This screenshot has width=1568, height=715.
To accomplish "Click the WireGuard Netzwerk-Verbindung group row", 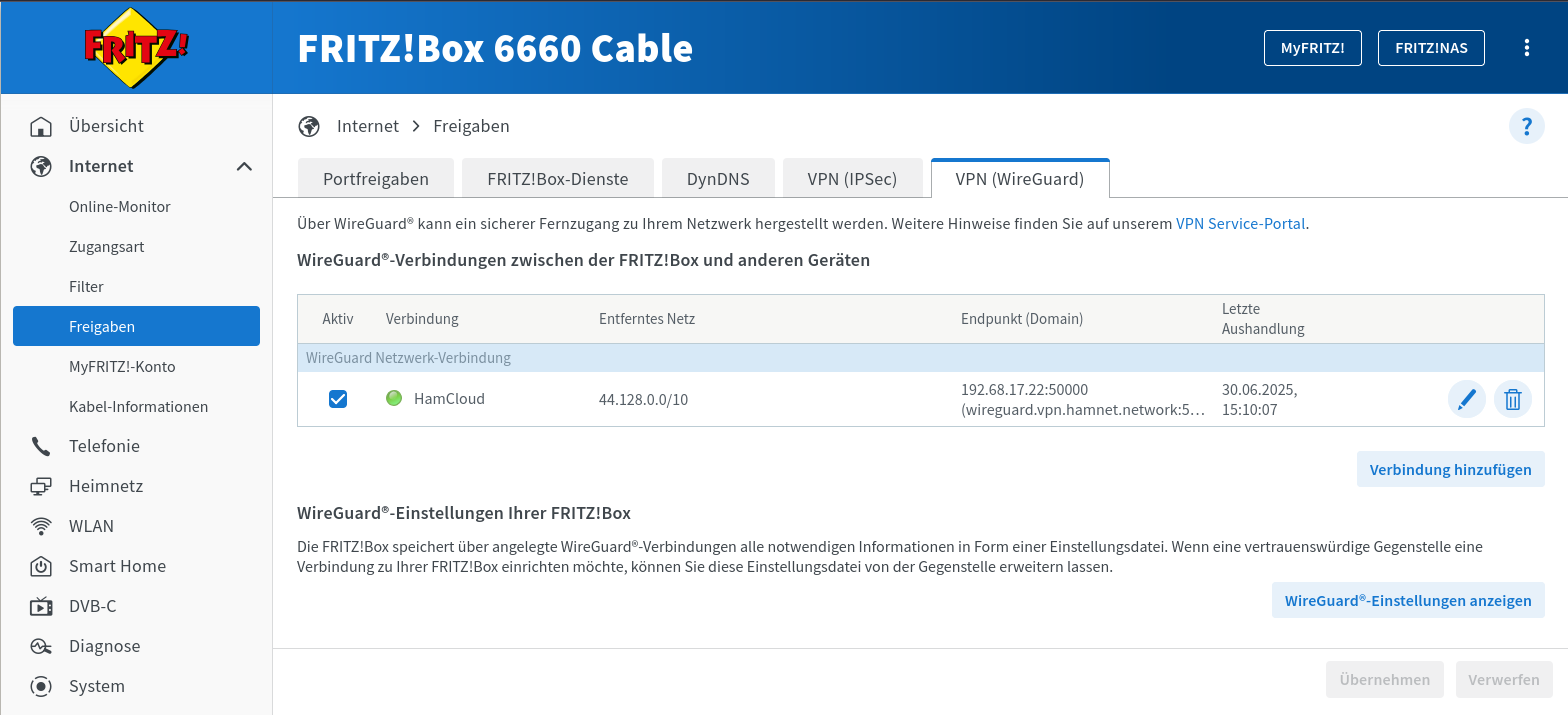I will (x=921, y=358).
